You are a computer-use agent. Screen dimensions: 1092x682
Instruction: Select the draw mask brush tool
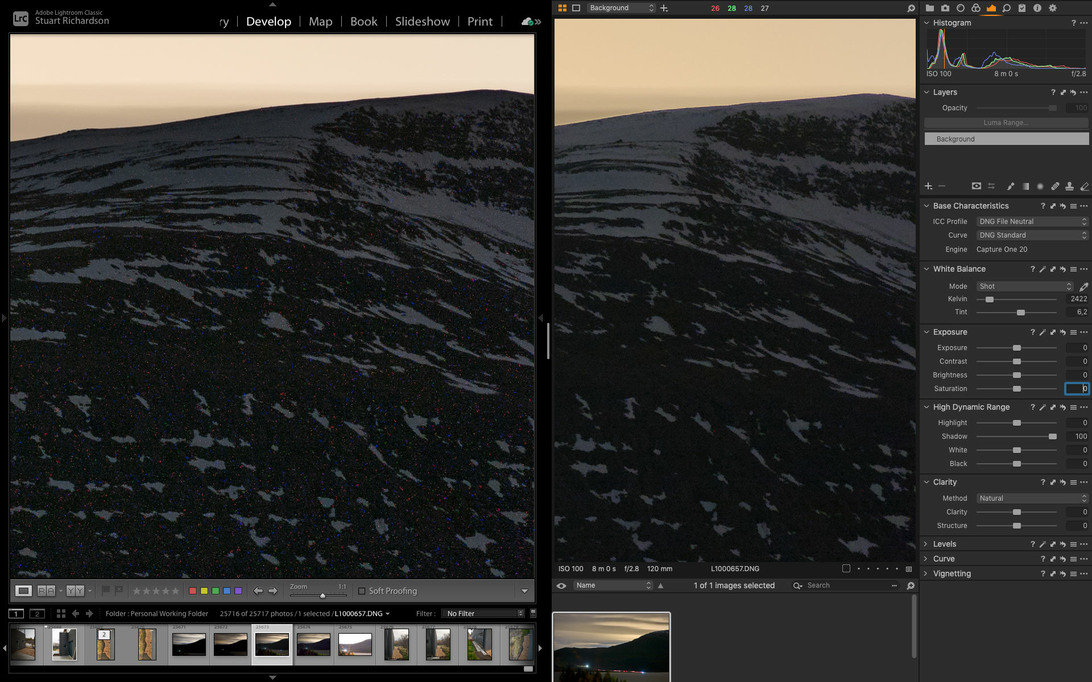click(1010, 186)
